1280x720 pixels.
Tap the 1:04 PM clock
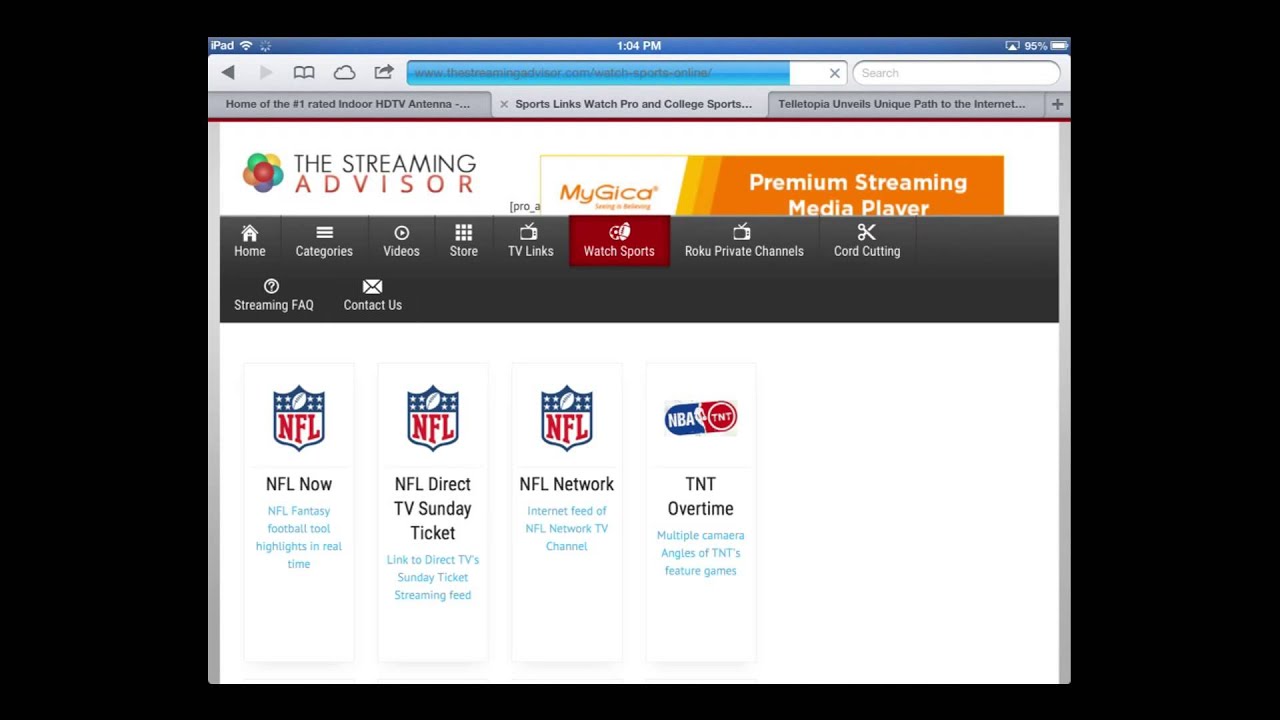point(639,46)
